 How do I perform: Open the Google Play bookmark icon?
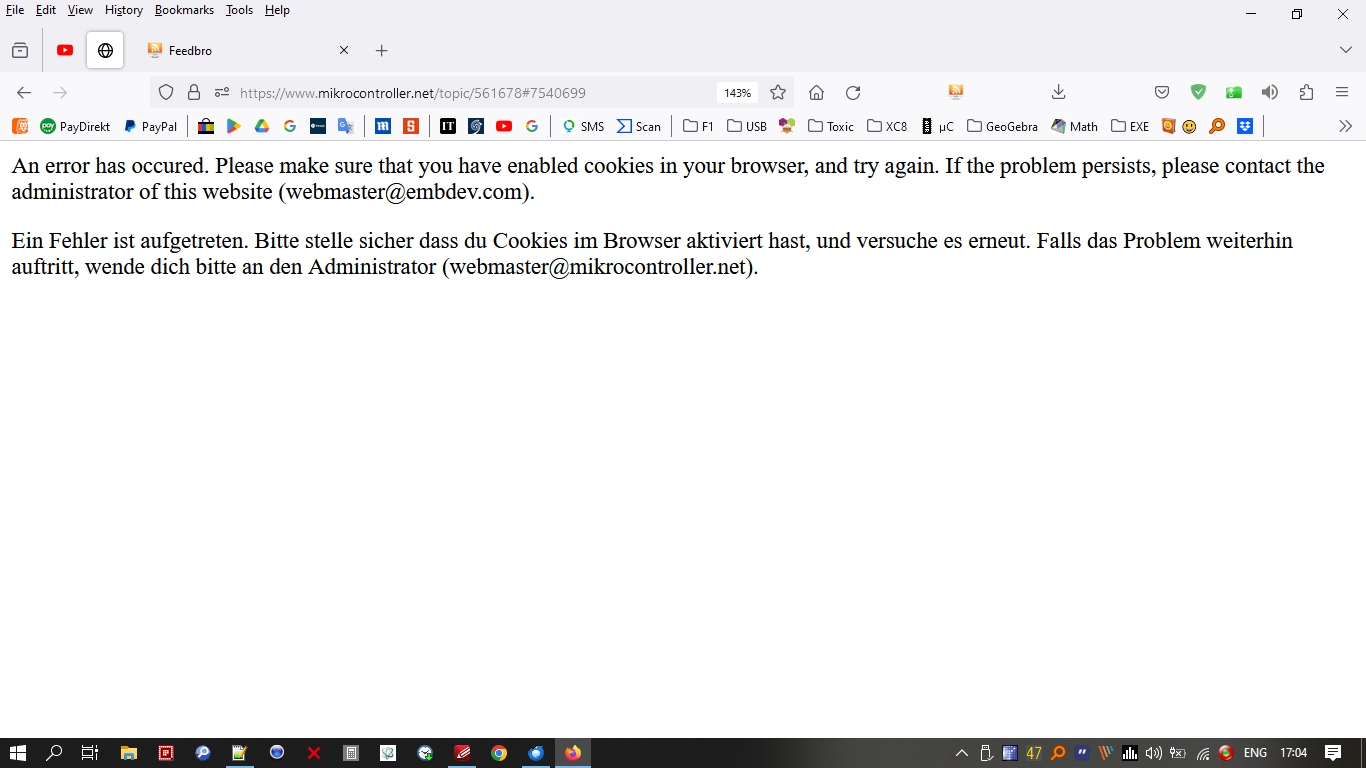coord(233,126)
